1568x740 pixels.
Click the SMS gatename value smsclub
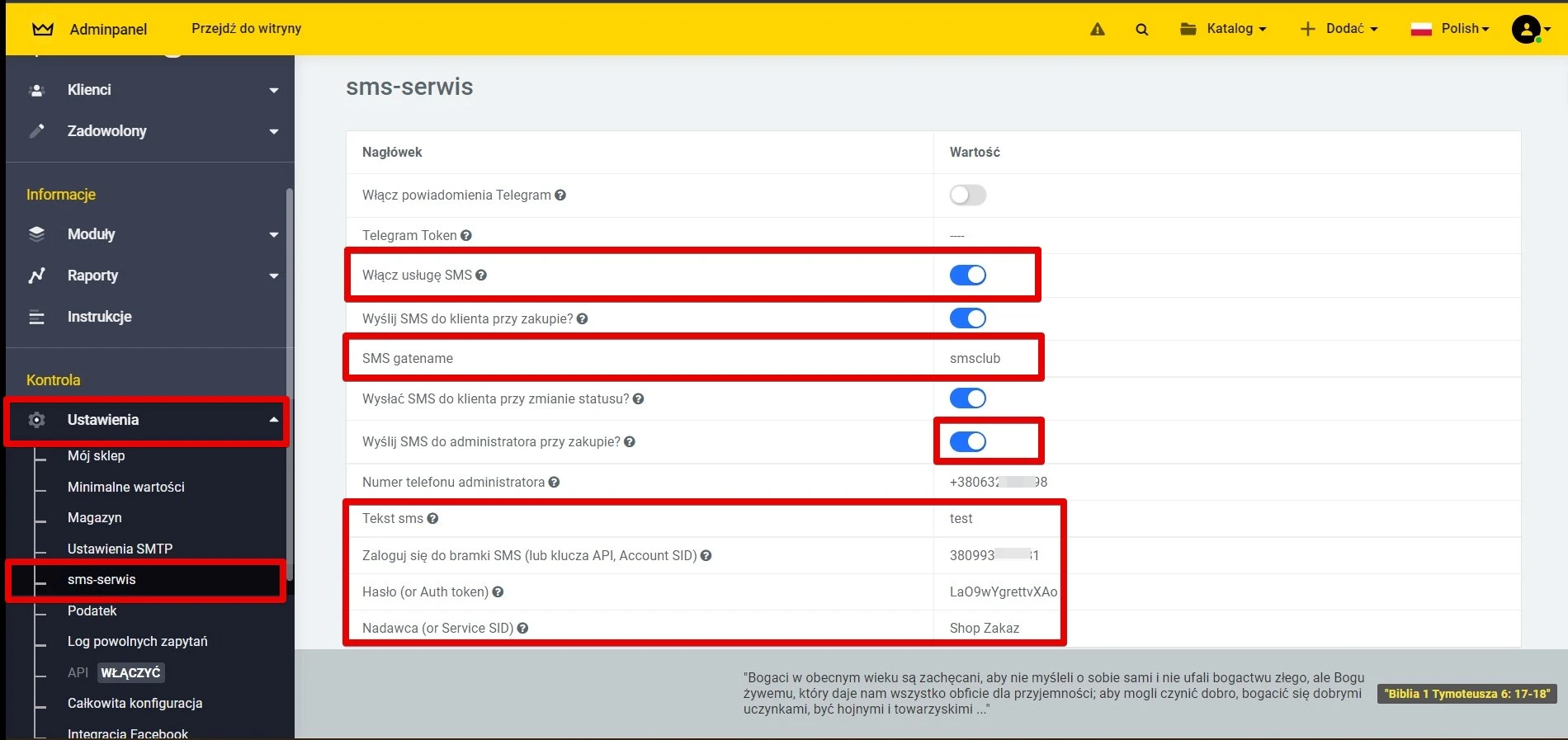[975, 358]
